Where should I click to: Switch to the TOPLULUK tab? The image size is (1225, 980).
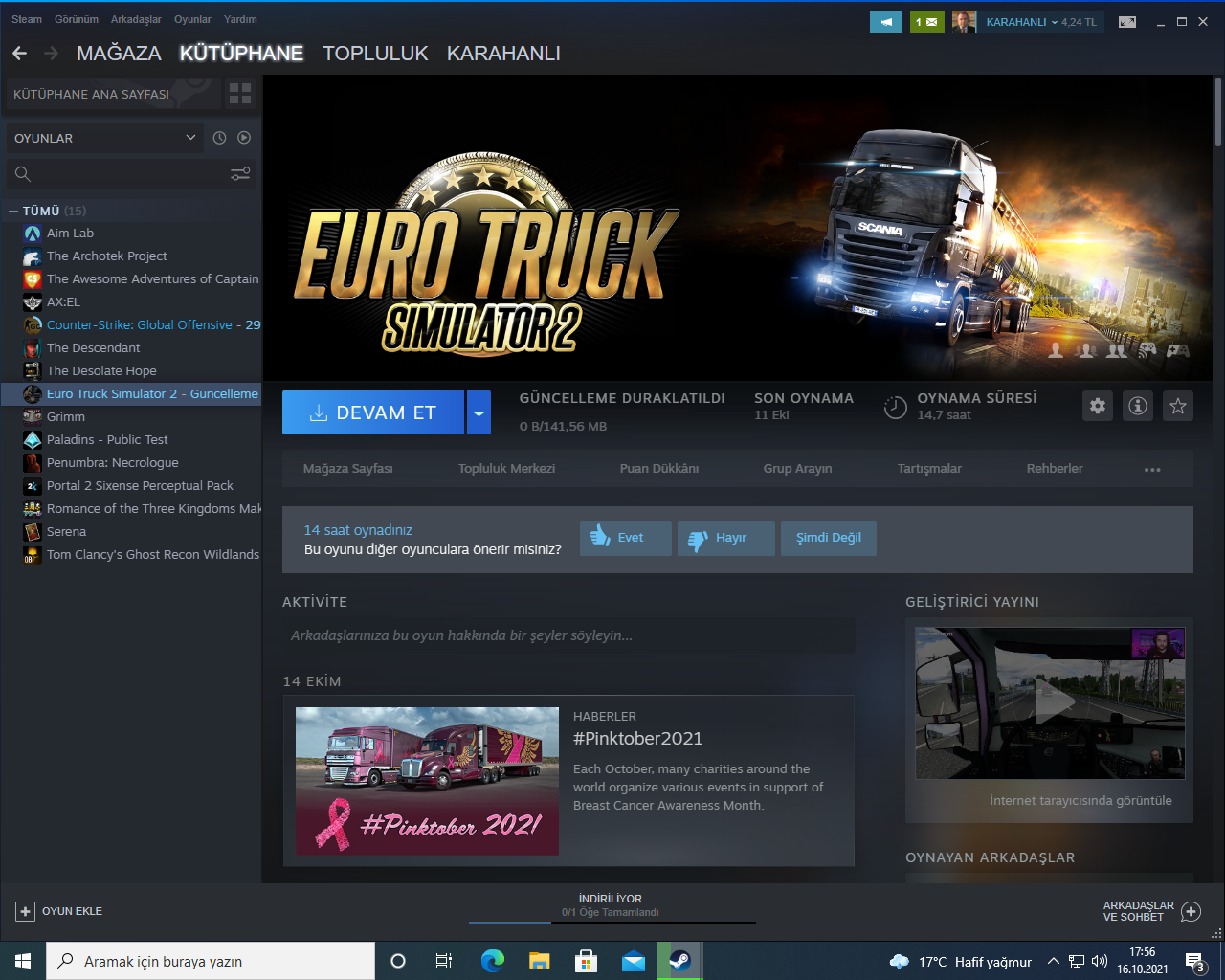coord(375,54)
